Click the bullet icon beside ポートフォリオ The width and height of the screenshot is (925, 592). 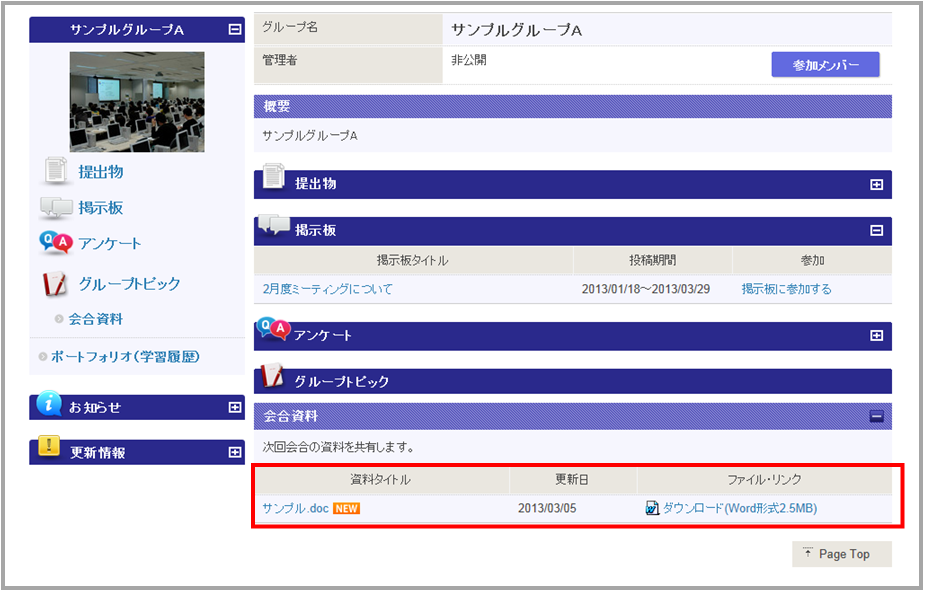(42, 356)
